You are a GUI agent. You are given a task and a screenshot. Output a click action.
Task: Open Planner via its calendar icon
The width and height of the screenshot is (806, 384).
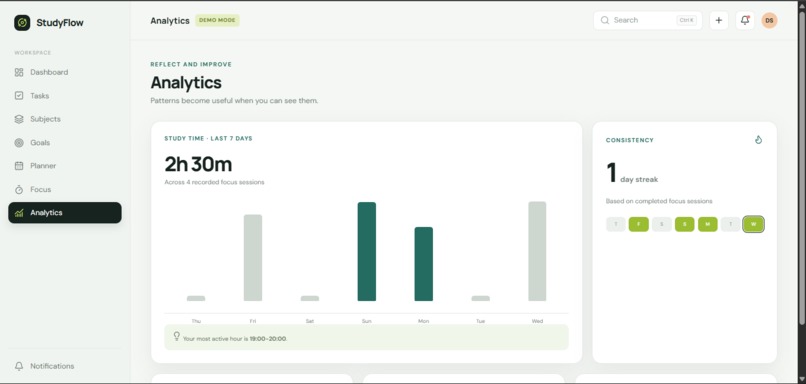tap(19, 166)
